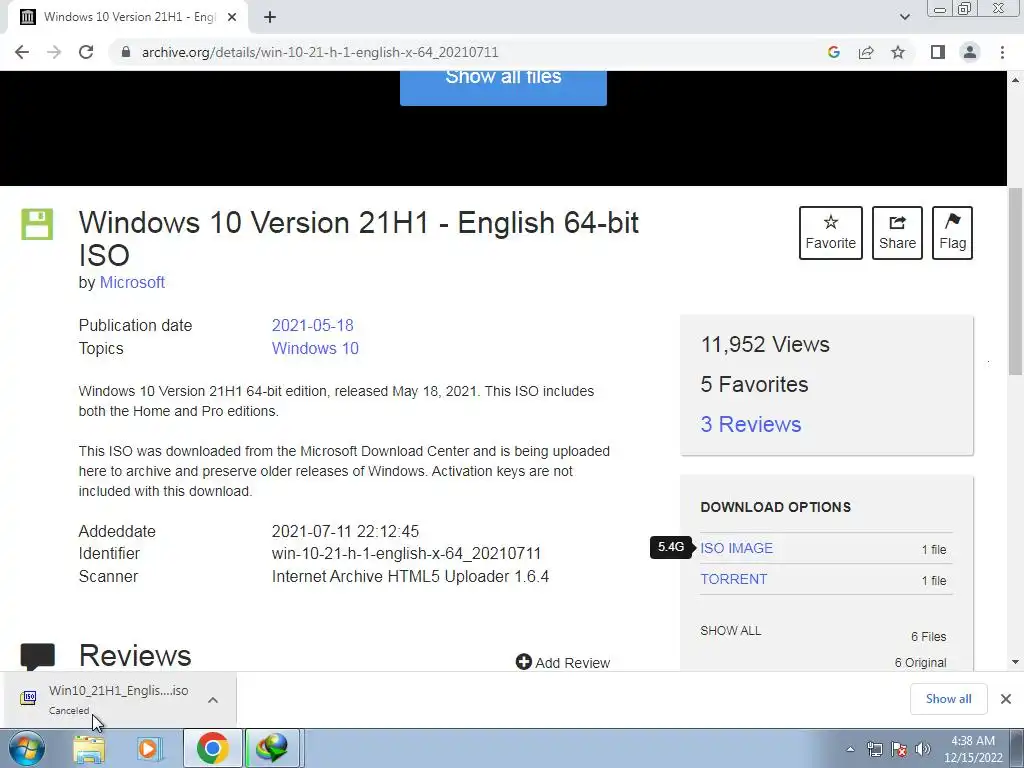The image size is (1024, 768).
Task: Click Show all downloads button
Action: [x=948, y=699]
